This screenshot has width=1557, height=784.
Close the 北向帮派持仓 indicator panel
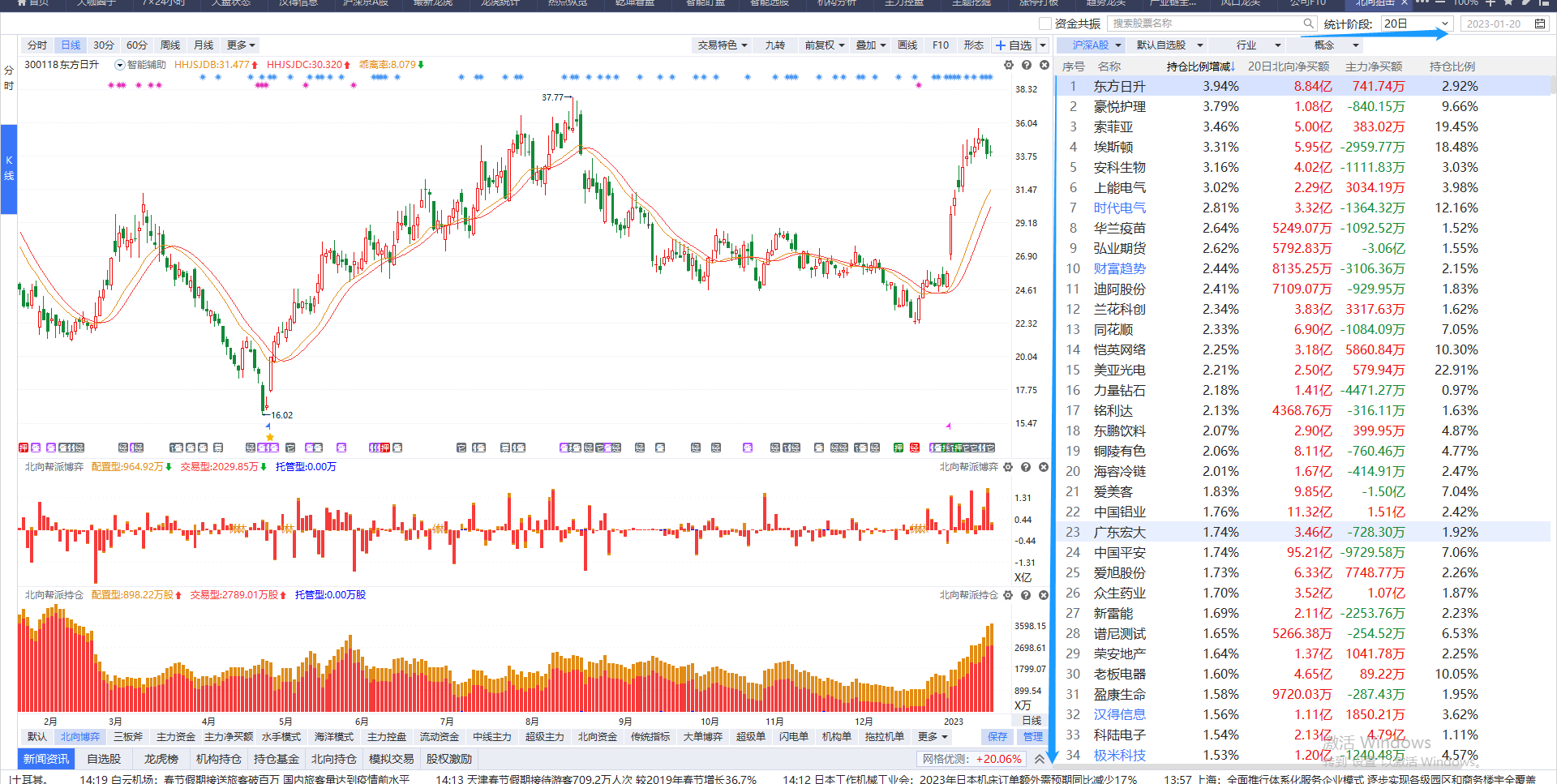tap(1044, 595)
